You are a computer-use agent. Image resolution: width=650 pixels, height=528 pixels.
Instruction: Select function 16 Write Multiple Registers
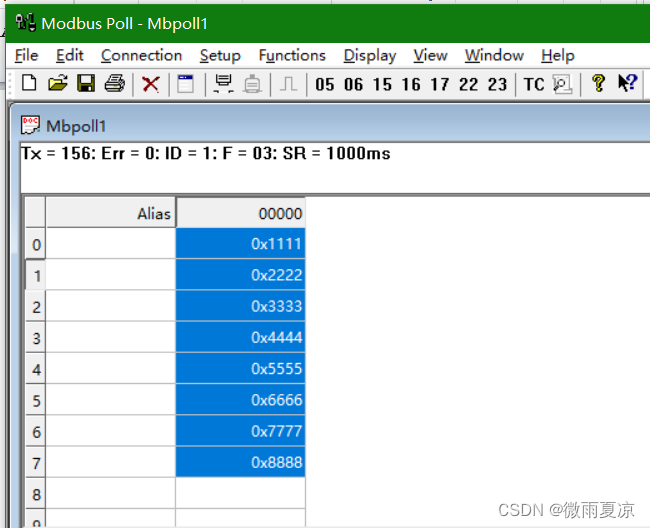click(x=411, y=85)
